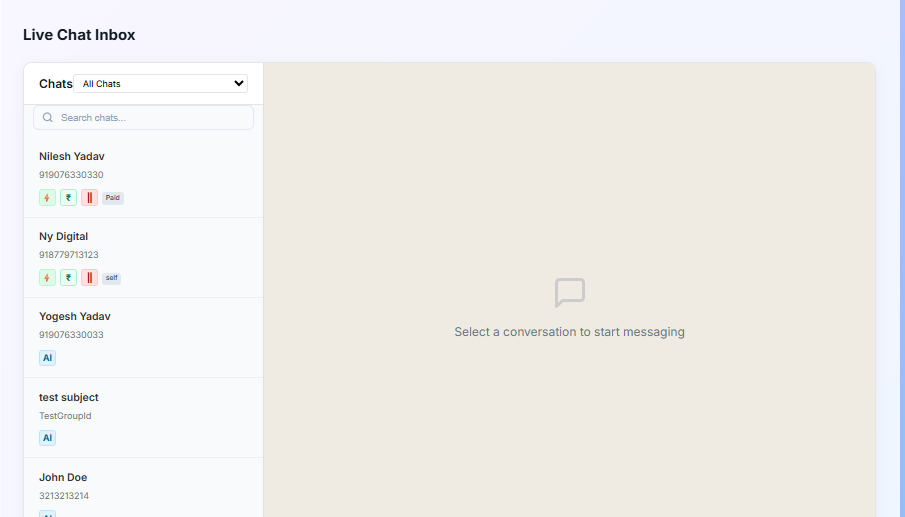Click the Live Chat Inbox heading
The image size is (905, 517).
(79, 35)
